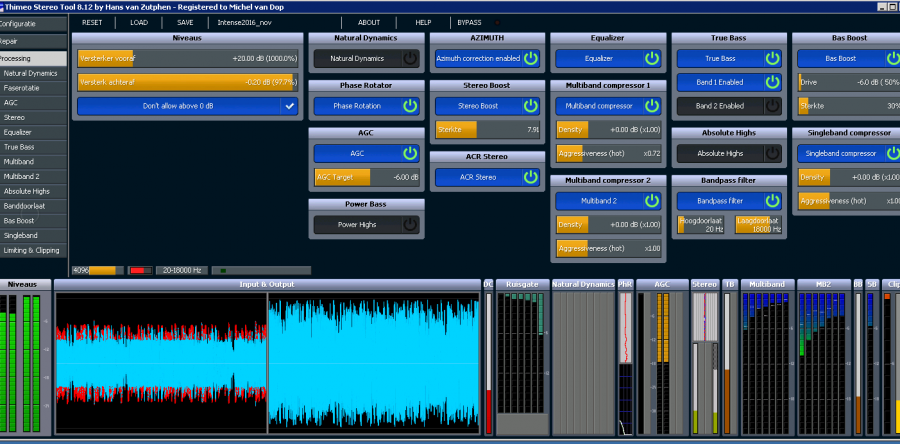Click the Natural Dynamics enable button
The width and height of the screenshot is (900, 444).
[367, 59]
